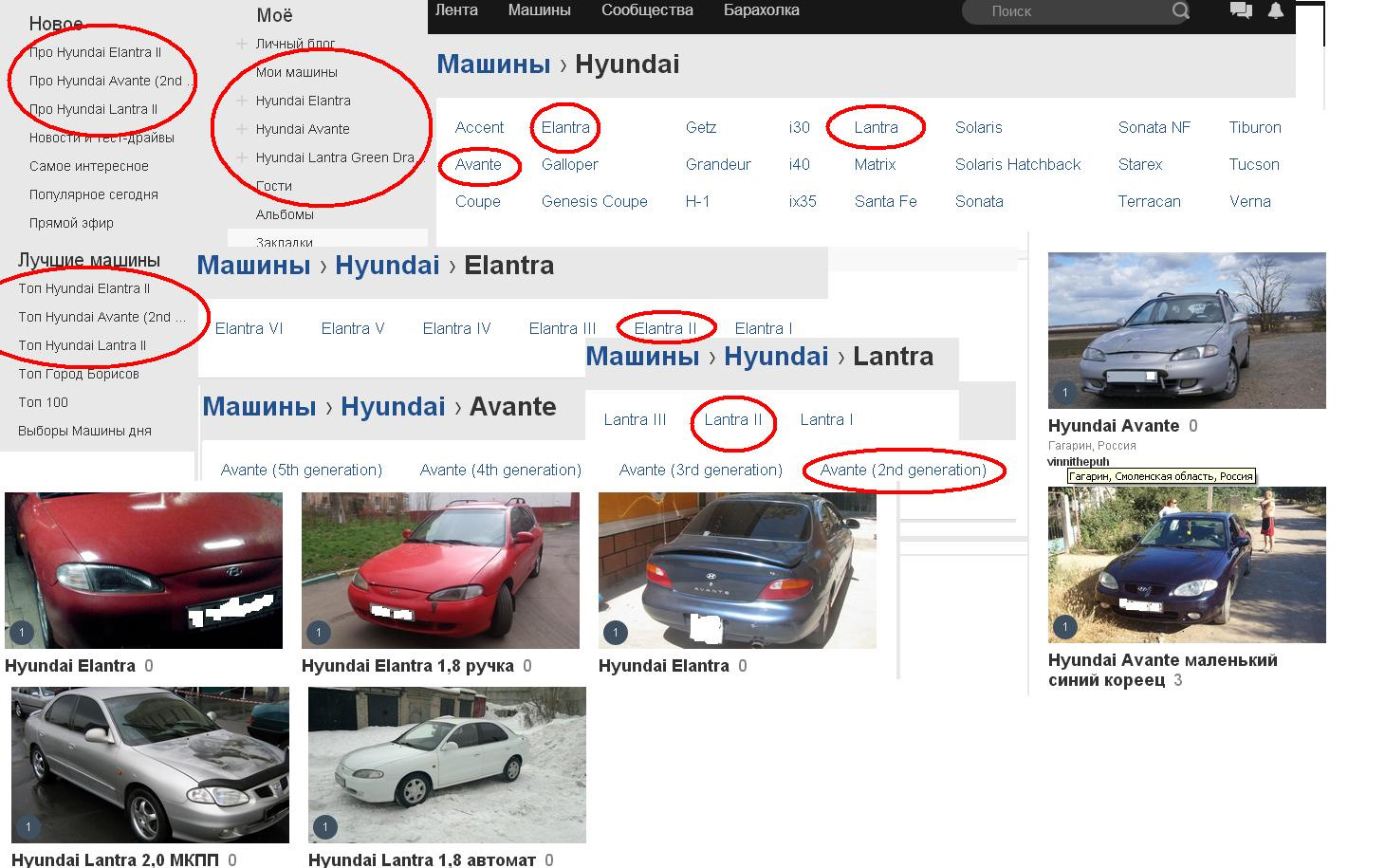1385x868 pixels.
Task: Expand the plus next to Hyundai Lantra Green Dra
Action: tap(242, 157)
